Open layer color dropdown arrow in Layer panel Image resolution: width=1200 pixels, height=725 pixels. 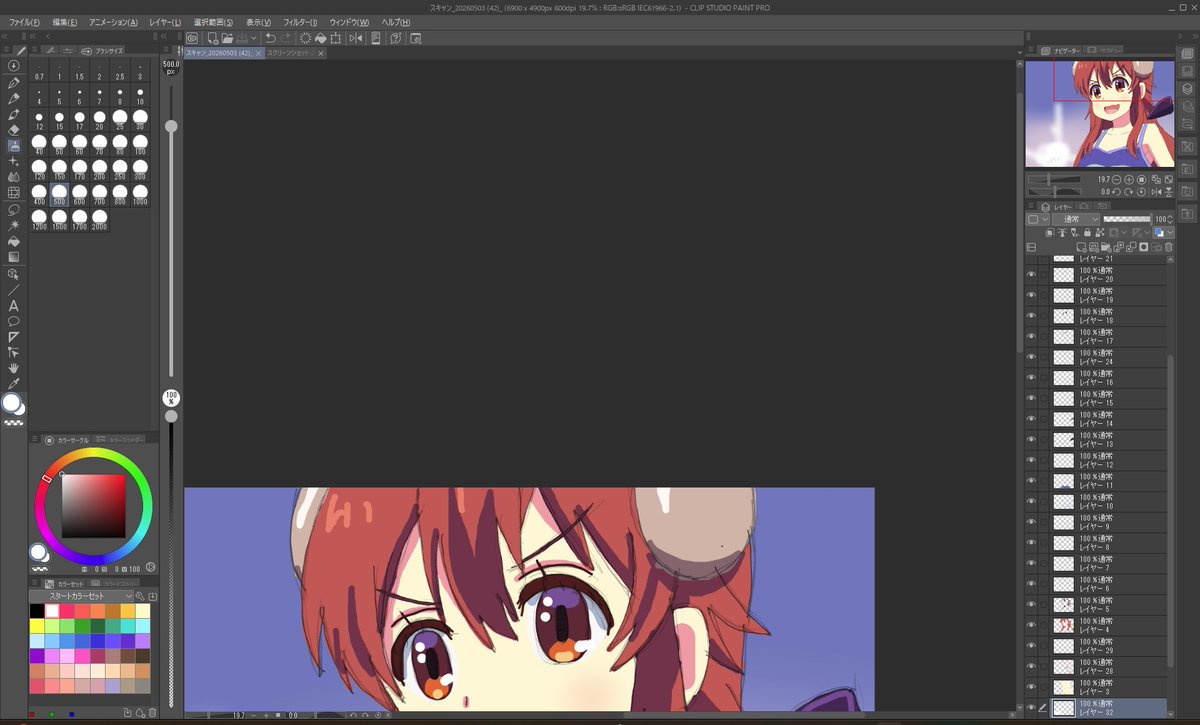point(1169,232)
